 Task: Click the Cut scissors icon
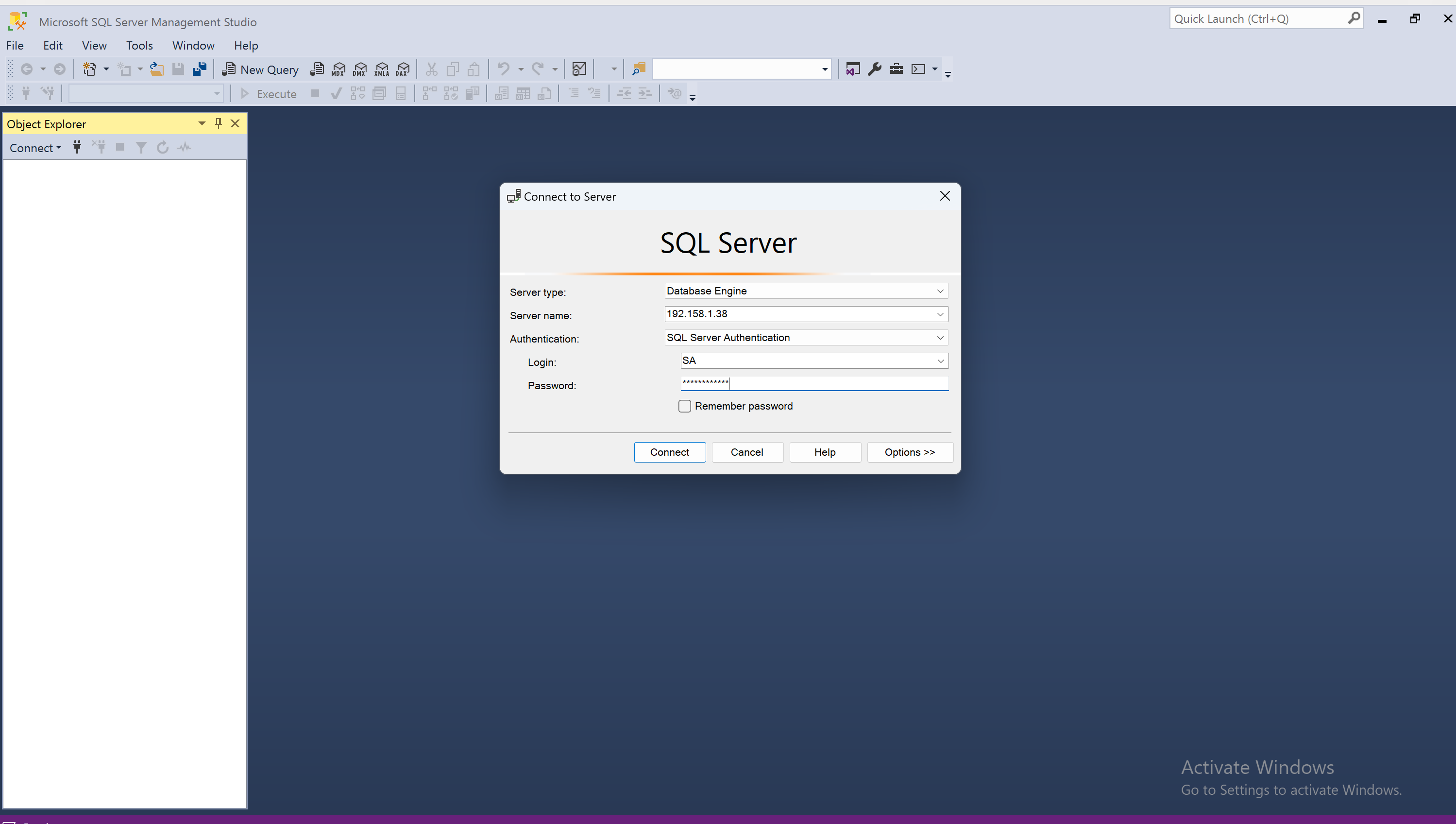(x=432, y=69)
